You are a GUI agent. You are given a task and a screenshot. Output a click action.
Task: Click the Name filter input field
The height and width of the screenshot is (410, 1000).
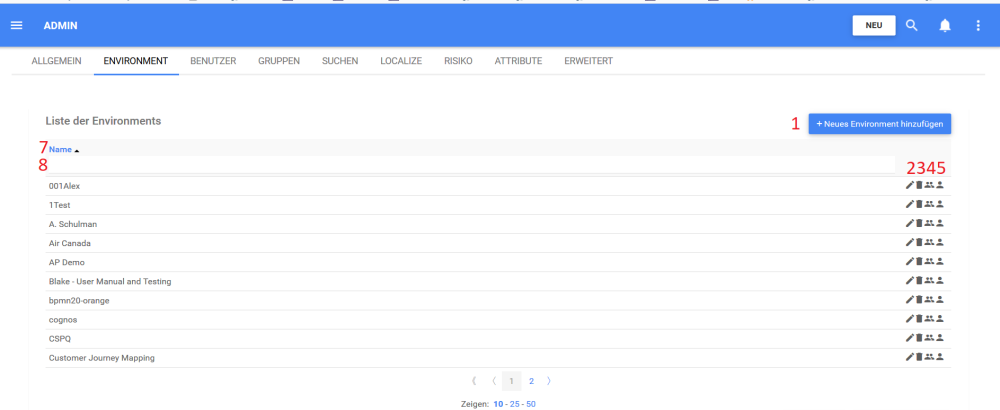(471, 165)
